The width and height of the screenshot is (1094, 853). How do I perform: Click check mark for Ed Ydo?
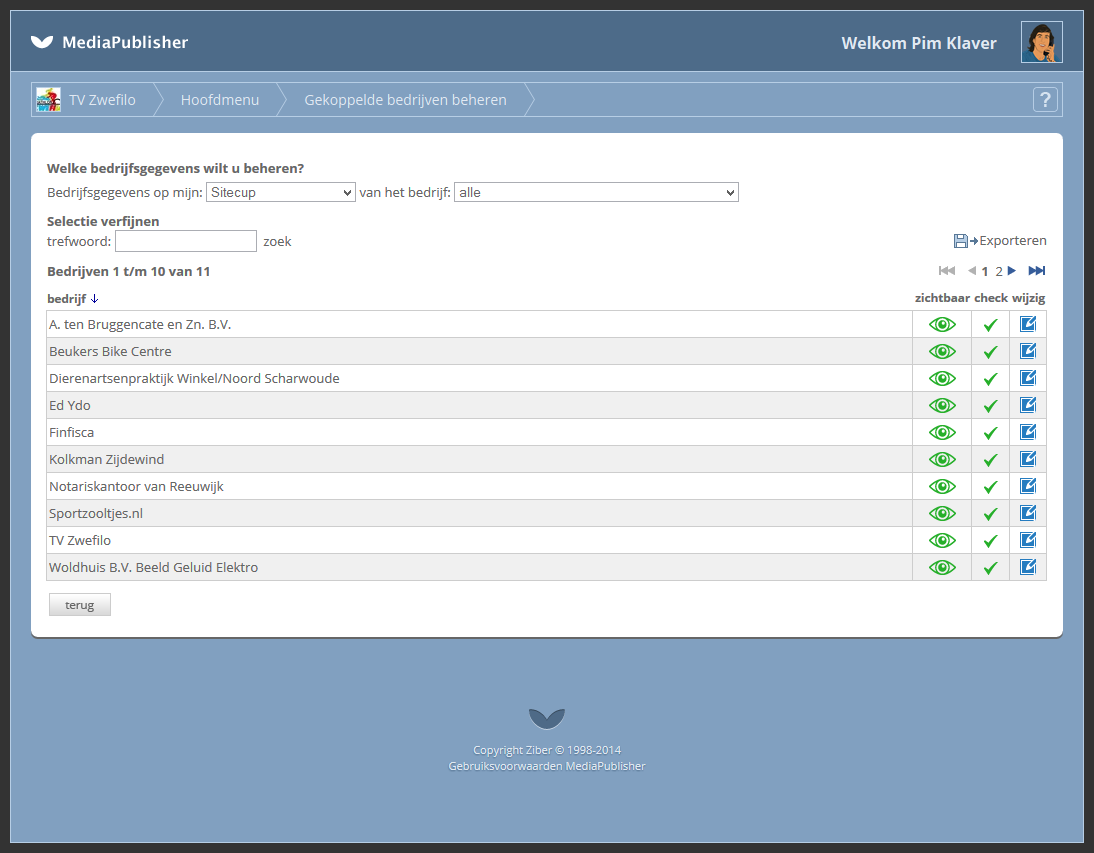tap(990, 406)
